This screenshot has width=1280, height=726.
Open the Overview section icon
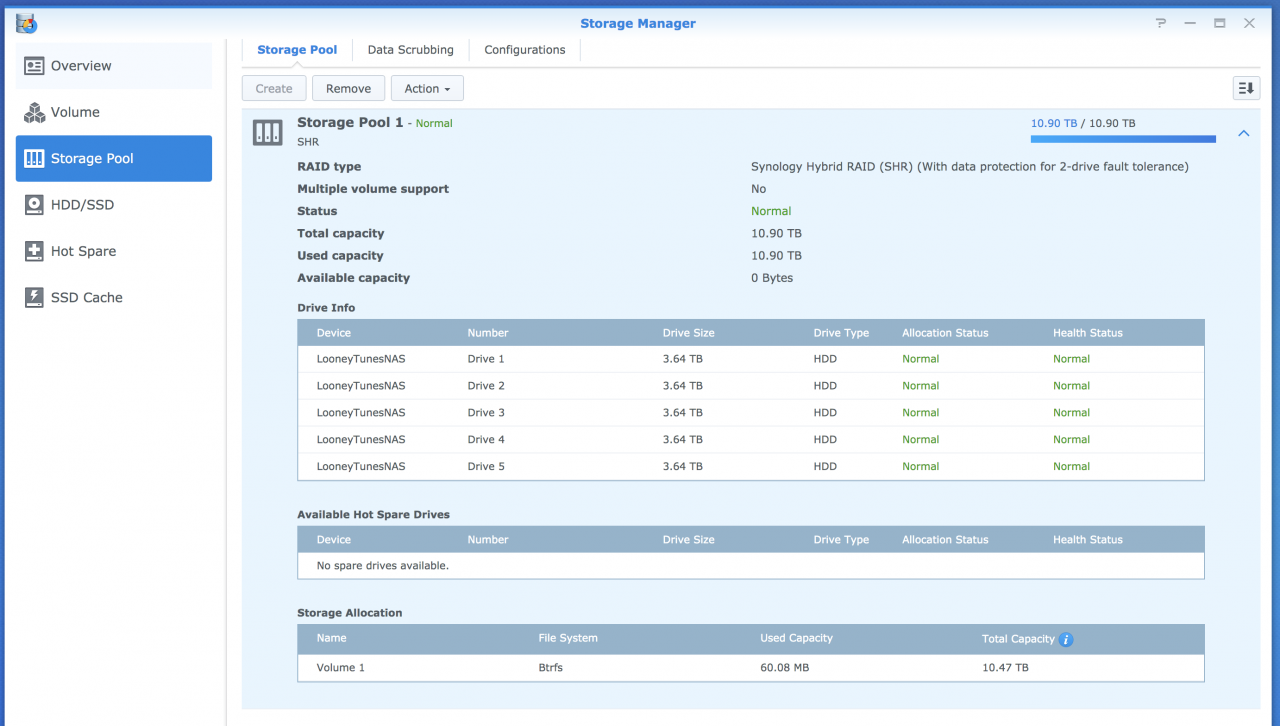pyautogui.click(x=35, y=66)
